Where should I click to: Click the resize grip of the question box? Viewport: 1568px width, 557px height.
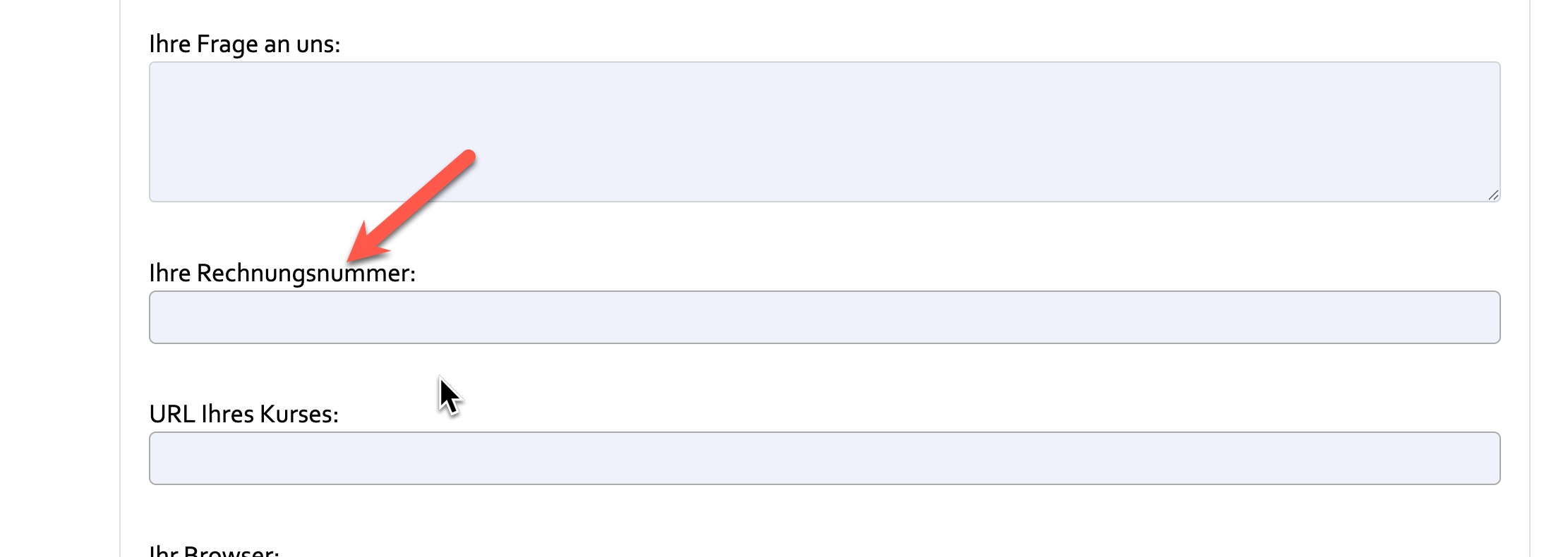[1492, 195]
